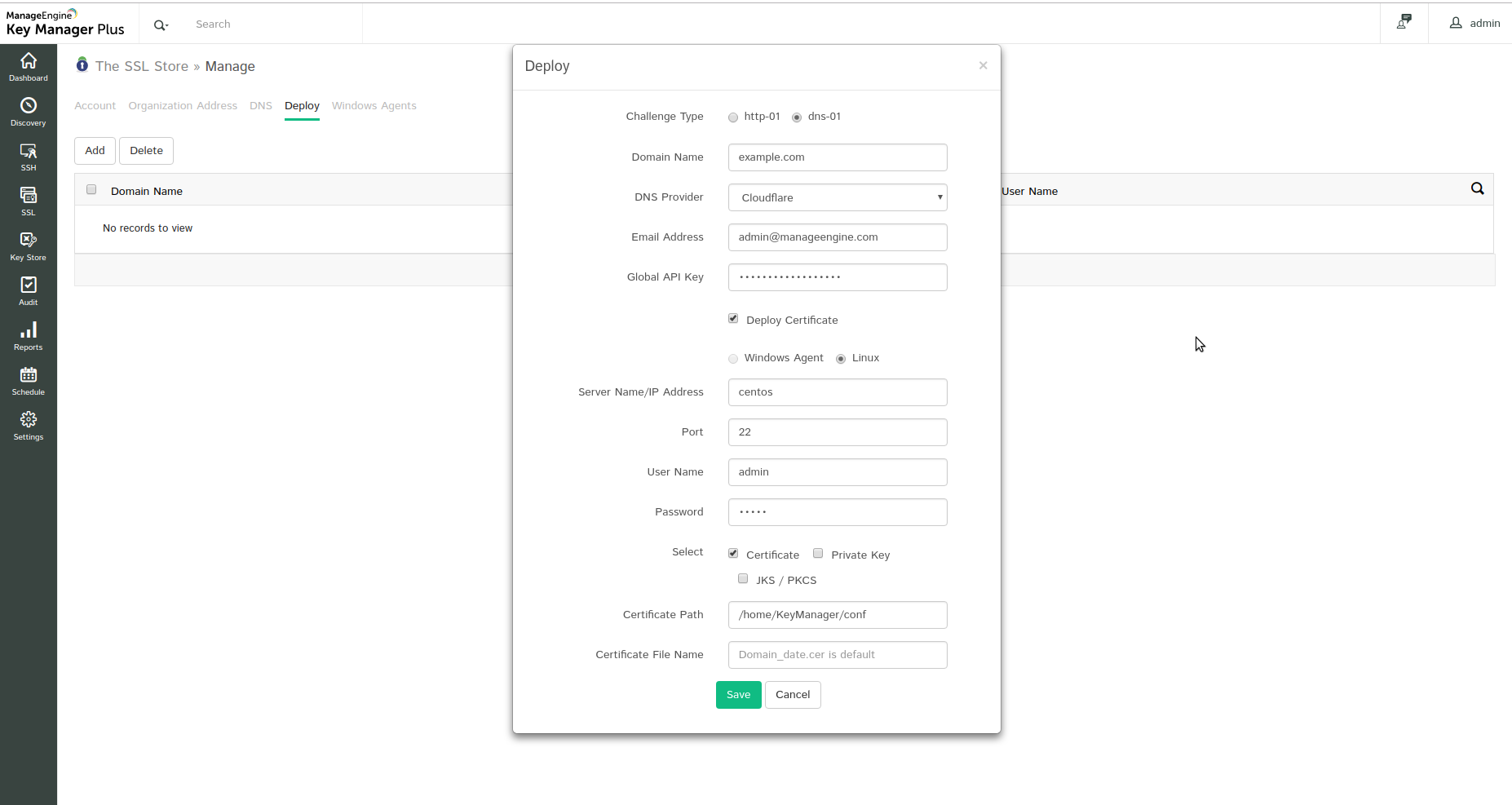This screenshot has height=805, width=1512.
Task: Click the Manage breadcrumb text
Action: (x=230, y=67)
